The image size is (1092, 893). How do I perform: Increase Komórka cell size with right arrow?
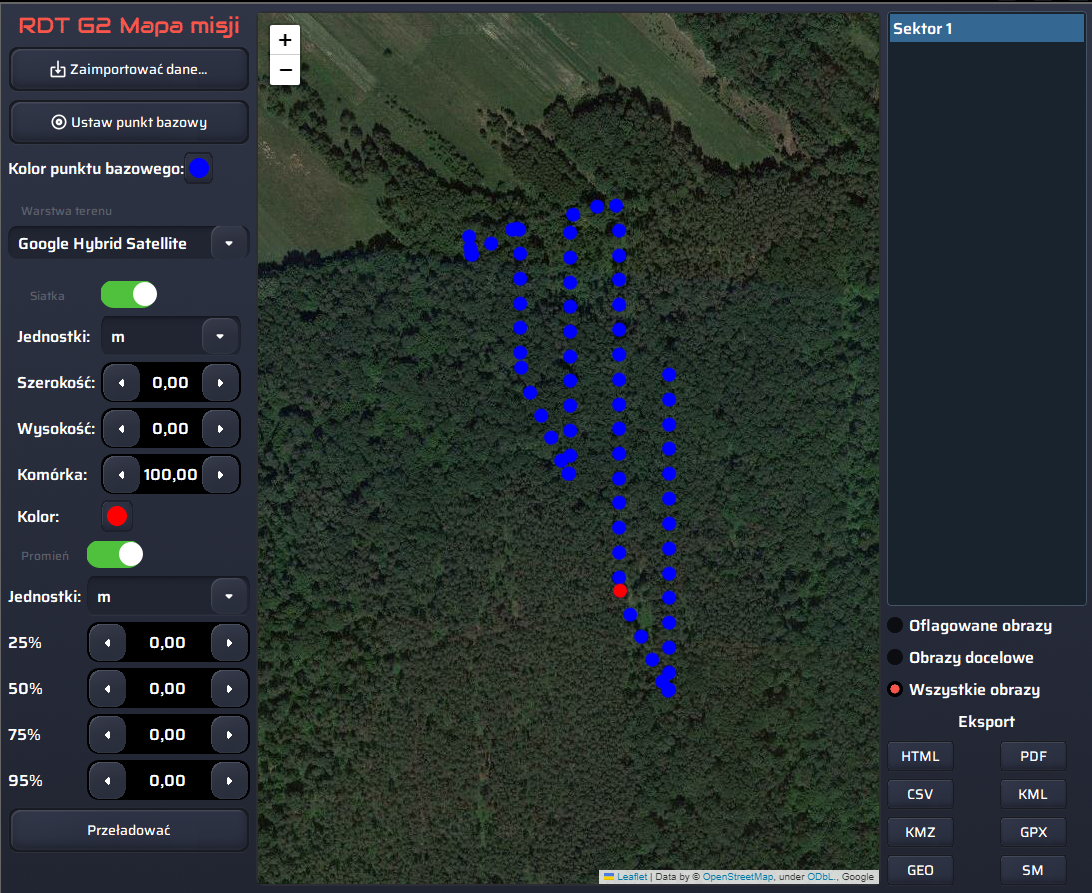click(x=221, y=475)
